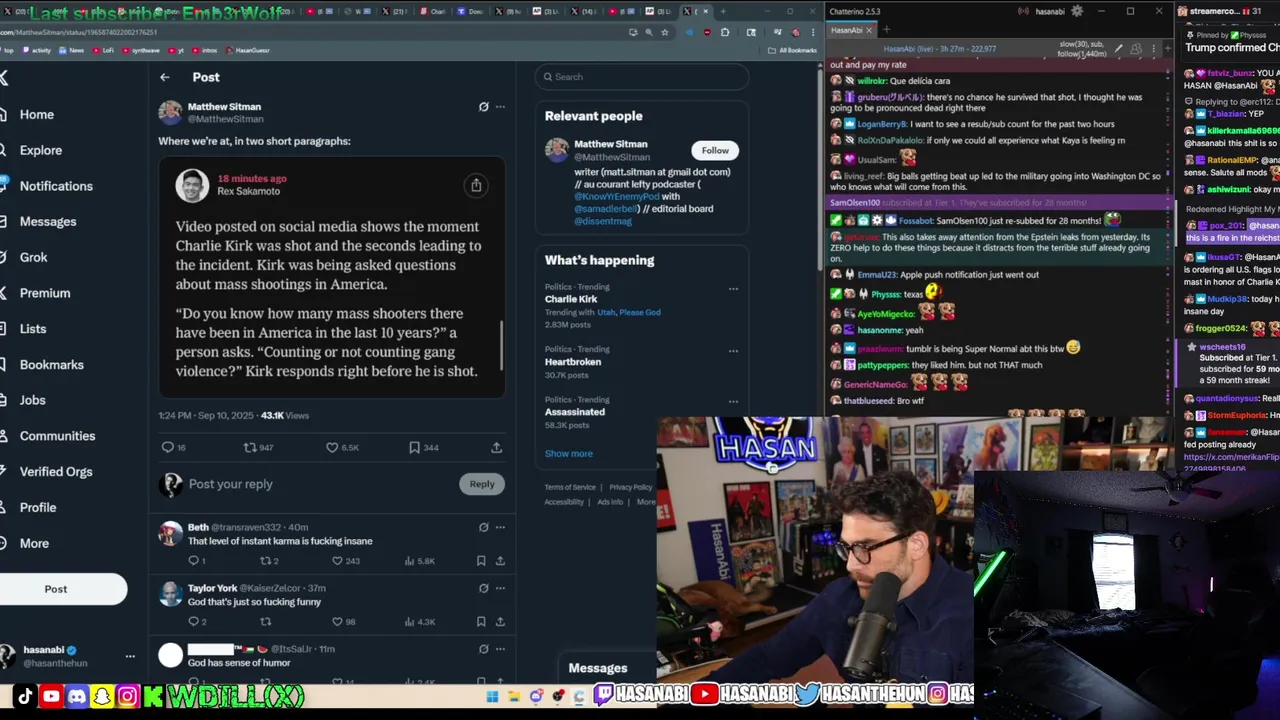
Task: Repost the post with 947 reposts
Action: point(250,447)
